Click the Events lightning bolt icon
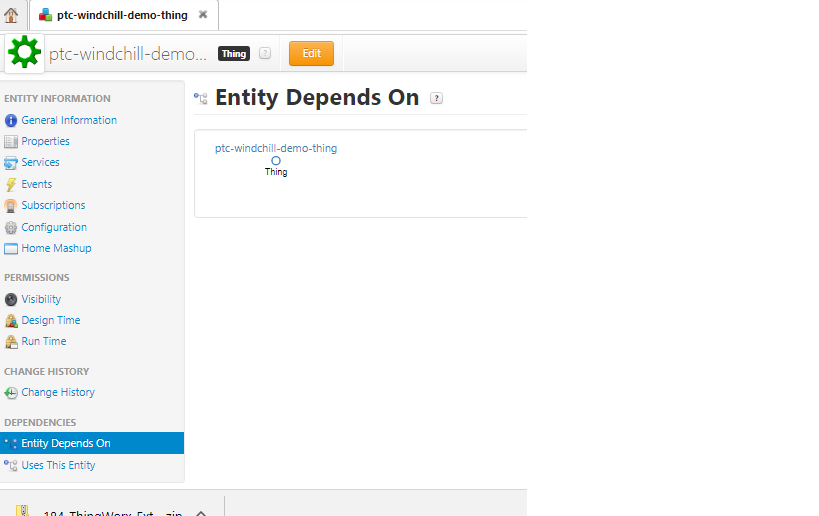 click(10, 184)
